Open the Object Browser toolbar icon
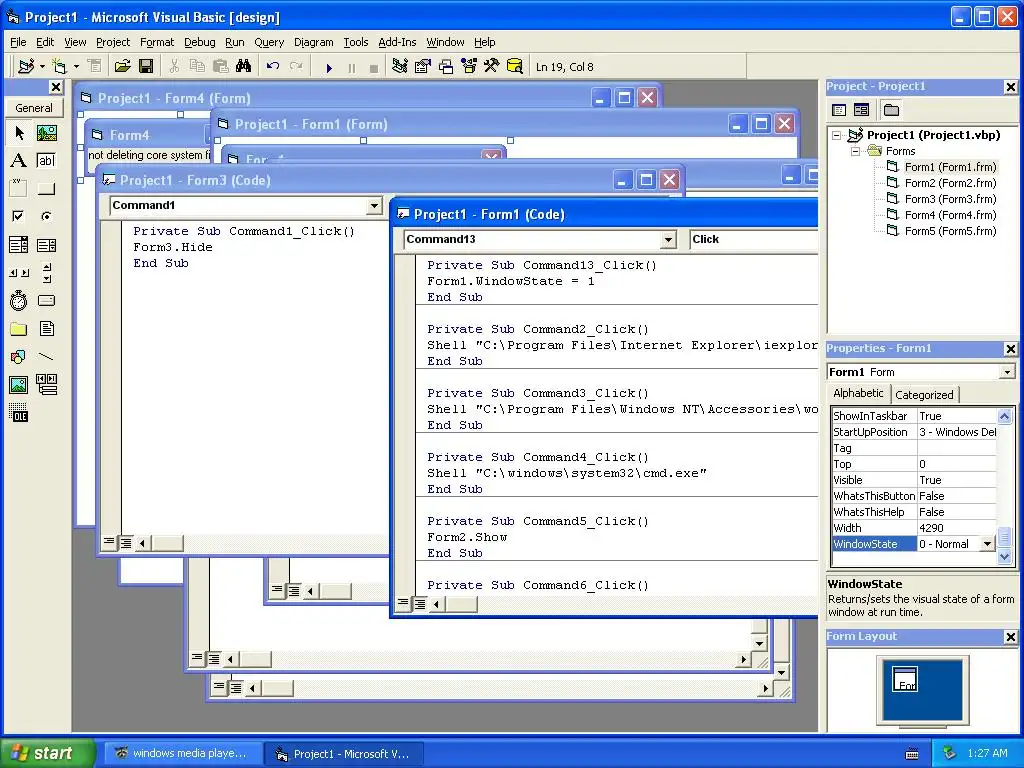Viewport: 1024px width, 768px height. coord(469,67)
